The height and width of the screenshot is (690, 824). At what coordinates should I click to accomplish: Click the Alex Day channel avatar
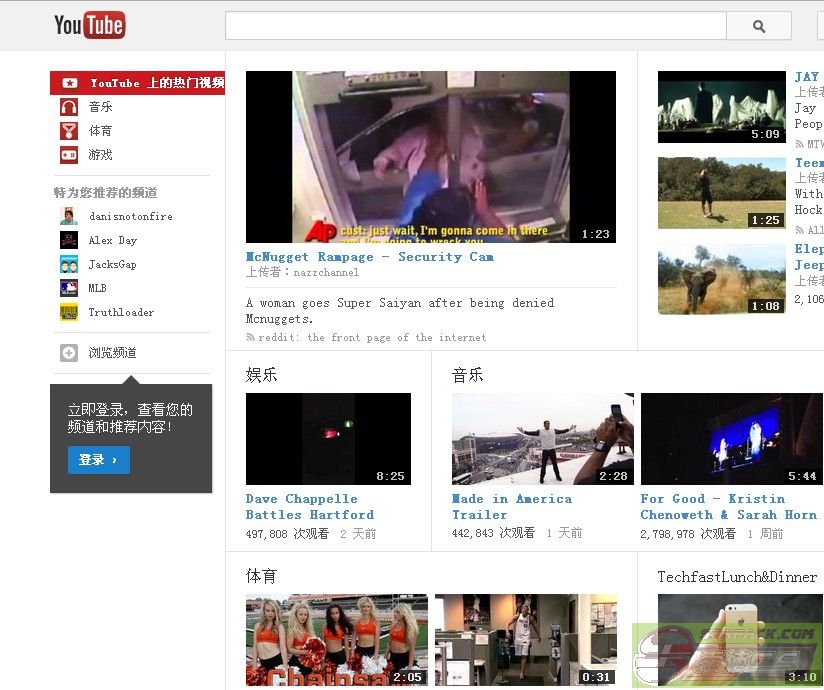pyautogui.click(x=69, y=240)
